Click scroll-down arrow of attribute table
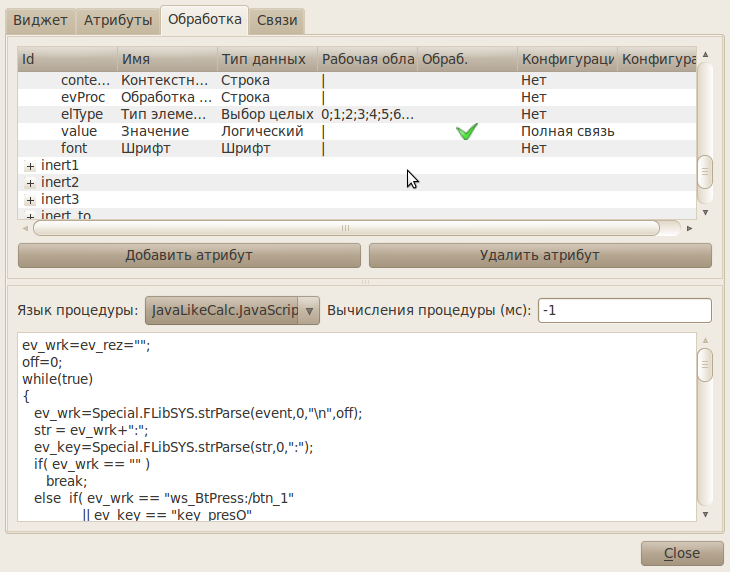This screenshot has width=730, height=572. (705, 212)
